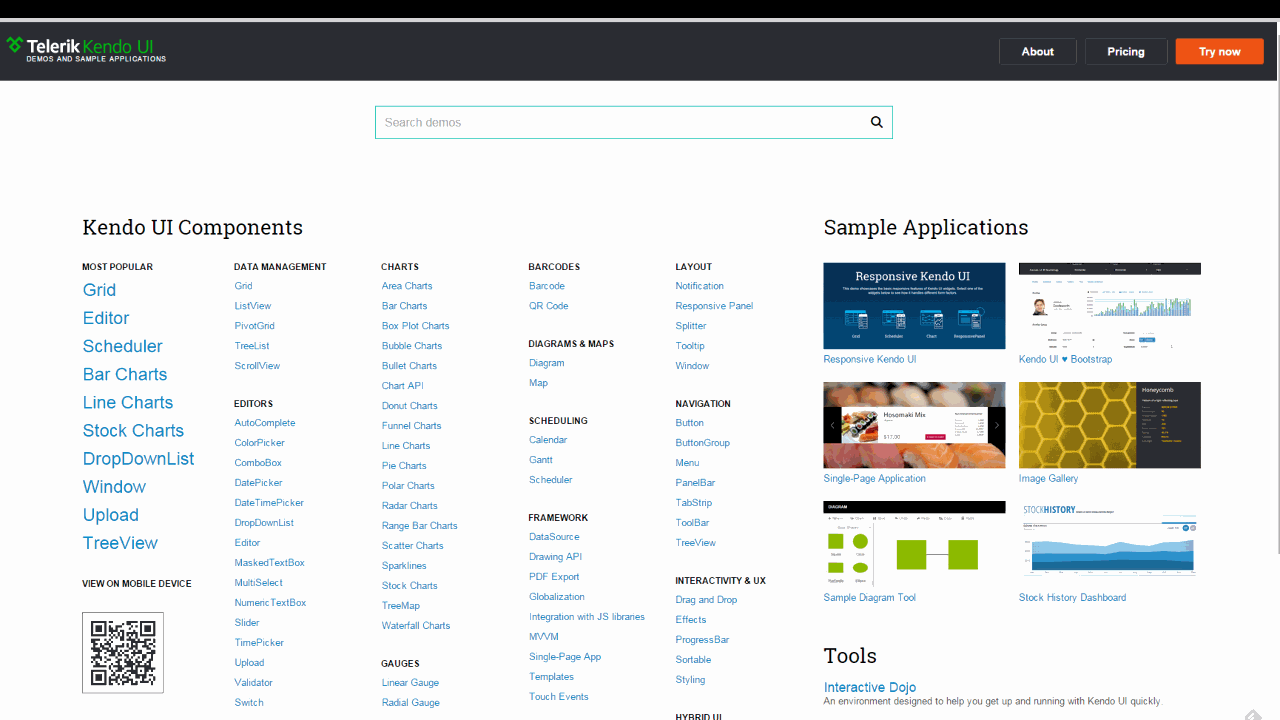Image resolution: width=1280 pixels, height=720 pixels.
Task: Open the Stock History Dashboard thumbnail
Action: tap(1109, 543)
